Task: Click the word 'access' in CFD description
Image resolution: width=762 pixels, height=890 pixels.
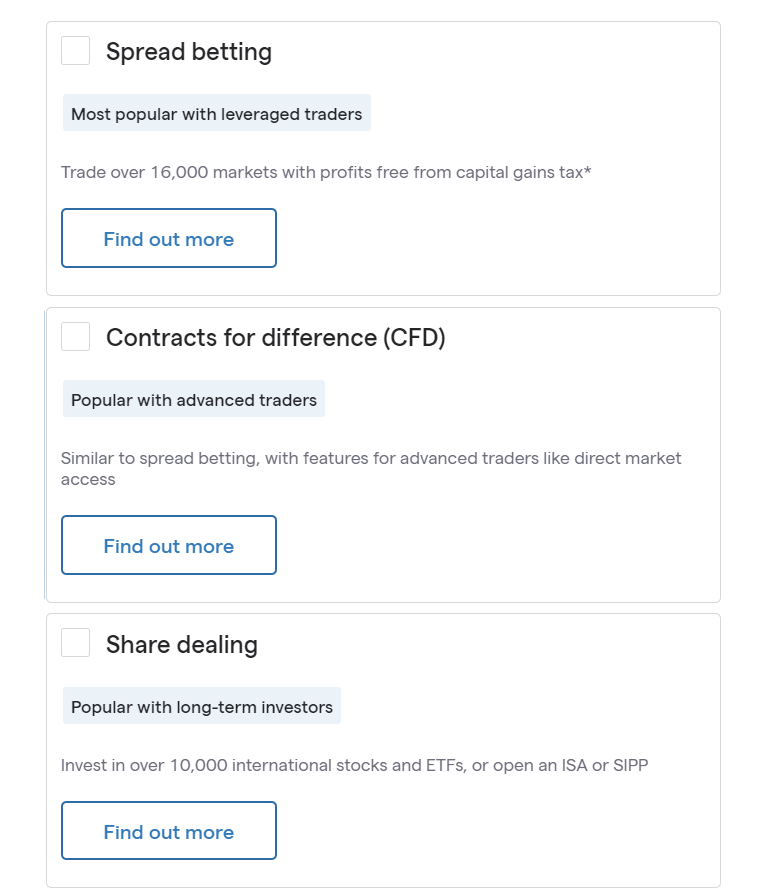Action: [88, 479]
